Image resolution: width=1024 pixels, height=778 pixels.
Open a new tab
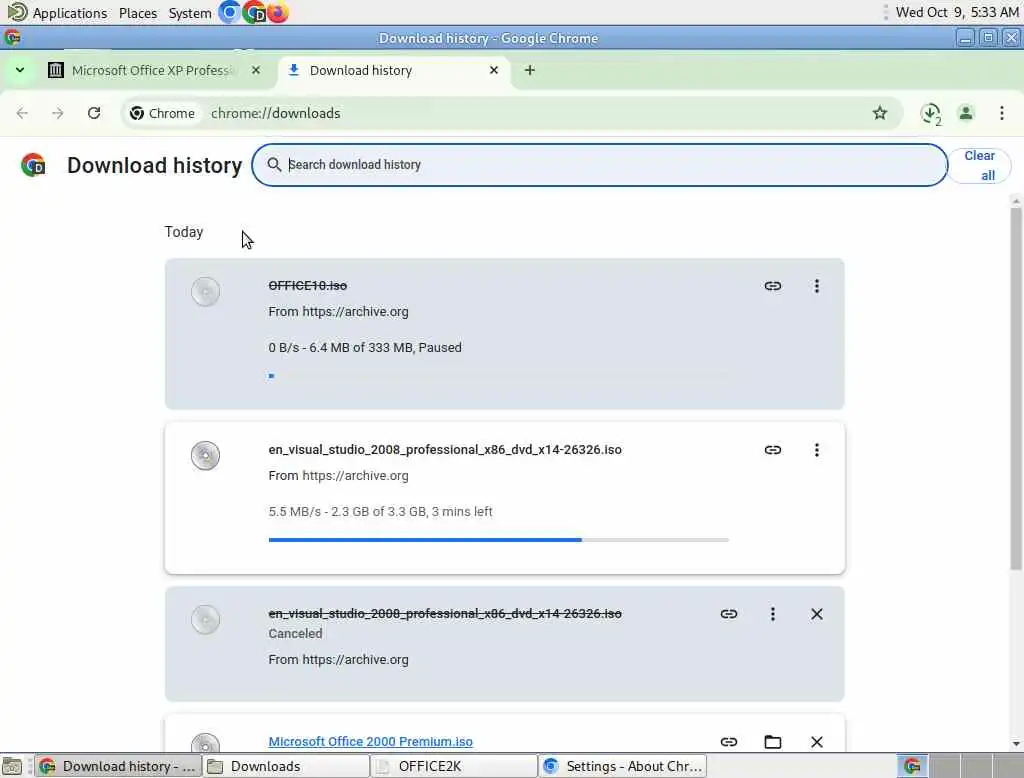(530, 70)
